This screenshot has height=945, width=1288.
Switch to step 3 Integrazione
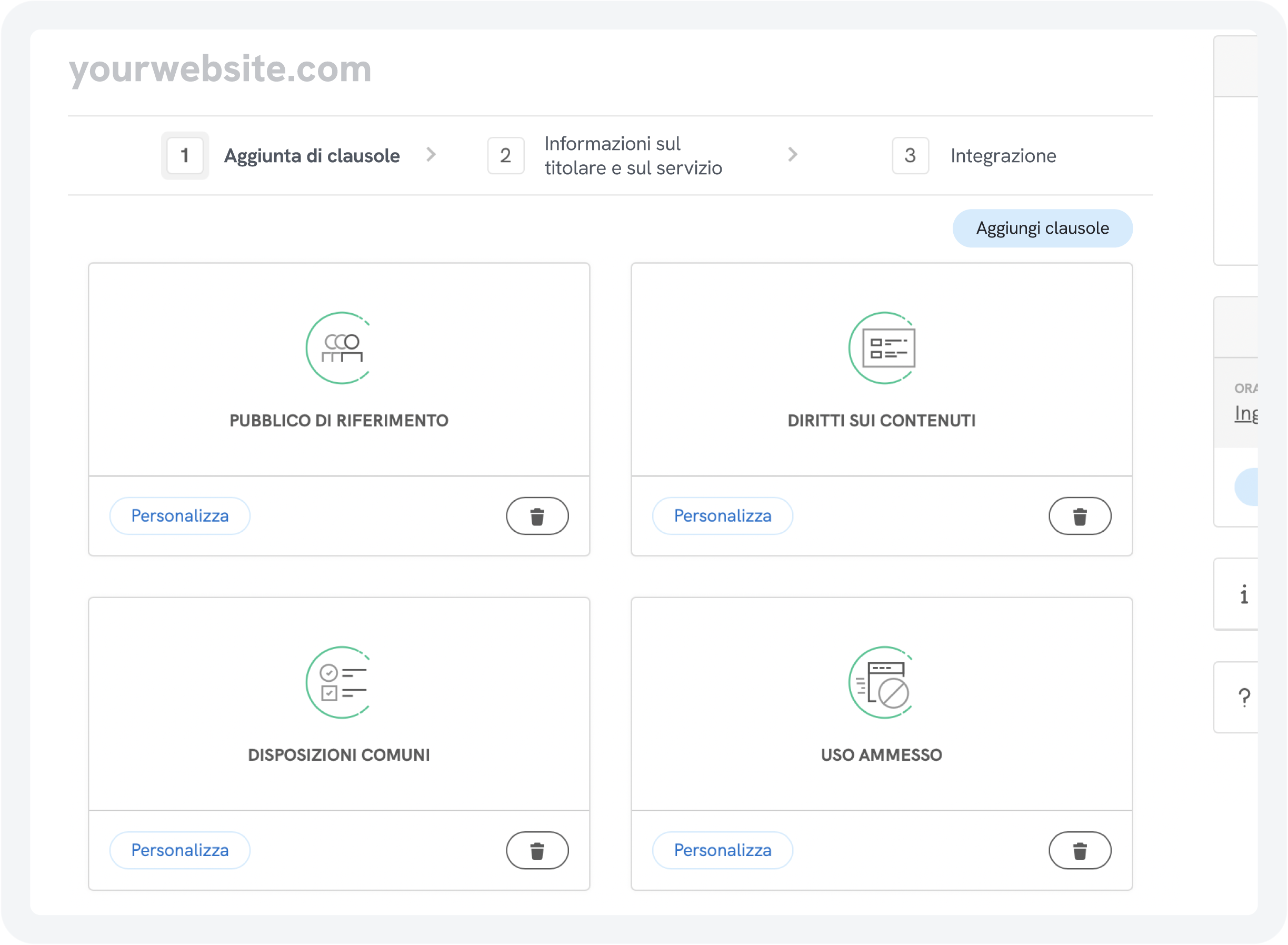1002,156
